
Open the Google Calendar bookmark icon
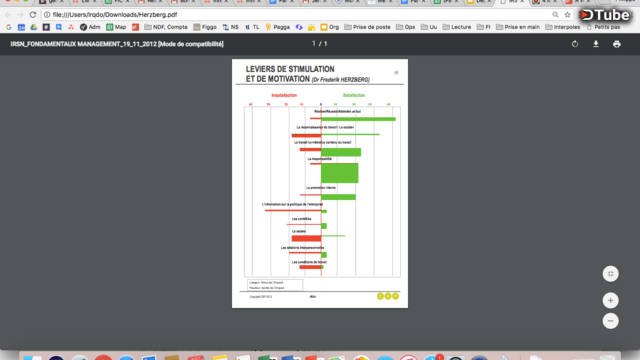(21, 27)
